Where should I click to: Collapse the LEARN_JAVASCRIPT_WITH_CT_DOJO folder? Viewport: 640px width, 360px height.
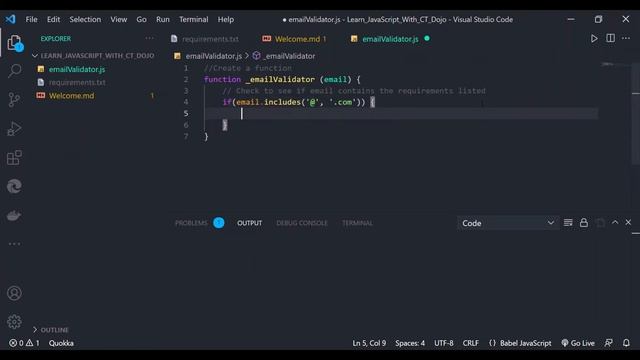pyautogui.click(x=93, y=56)
